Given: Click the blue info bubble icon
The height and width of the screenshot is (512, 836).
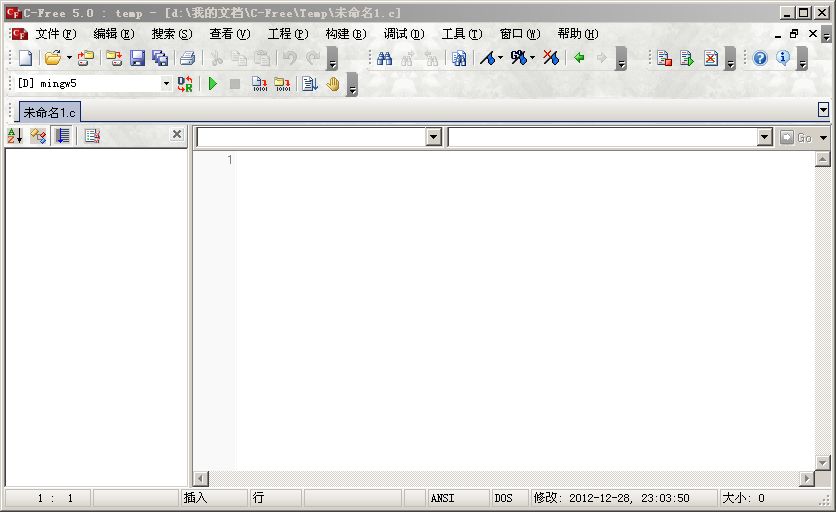Looking at the screenshot, I should click(783, 58).
